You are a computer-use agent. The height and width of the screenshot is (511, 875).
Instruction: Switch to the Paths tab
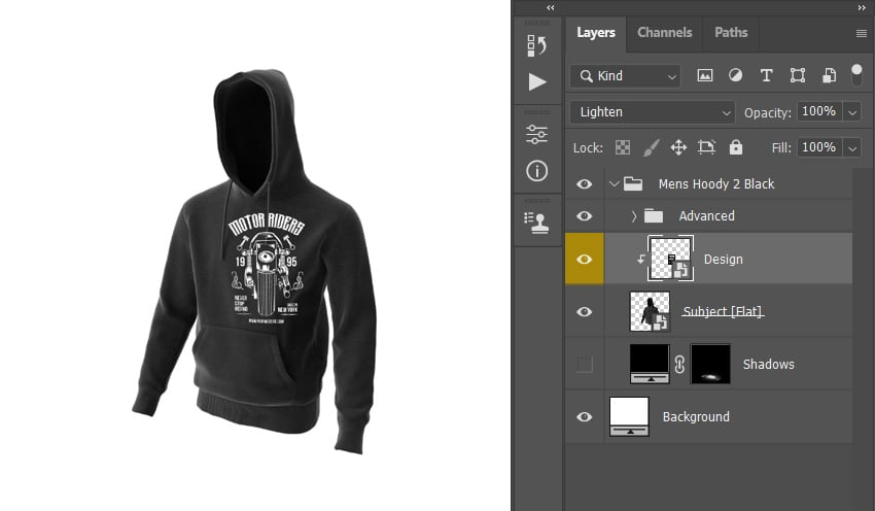[730, 33]
